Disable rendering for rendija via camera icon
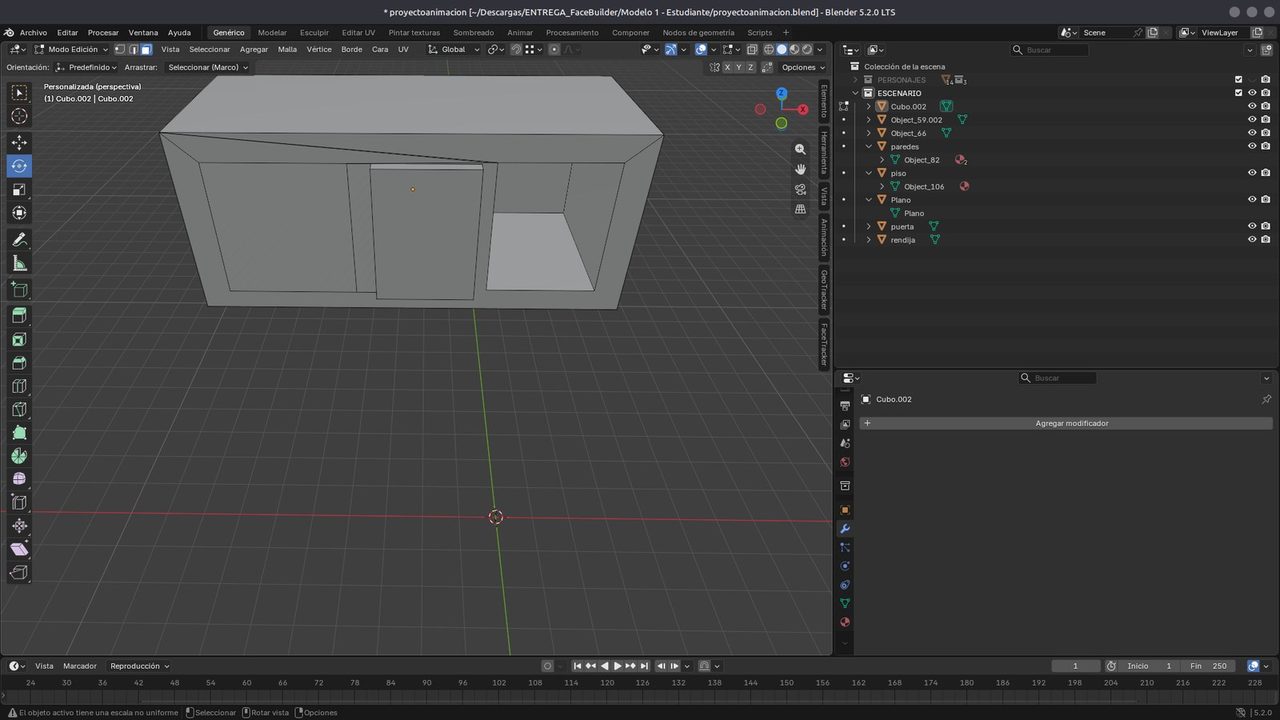 pos(1266,240)
